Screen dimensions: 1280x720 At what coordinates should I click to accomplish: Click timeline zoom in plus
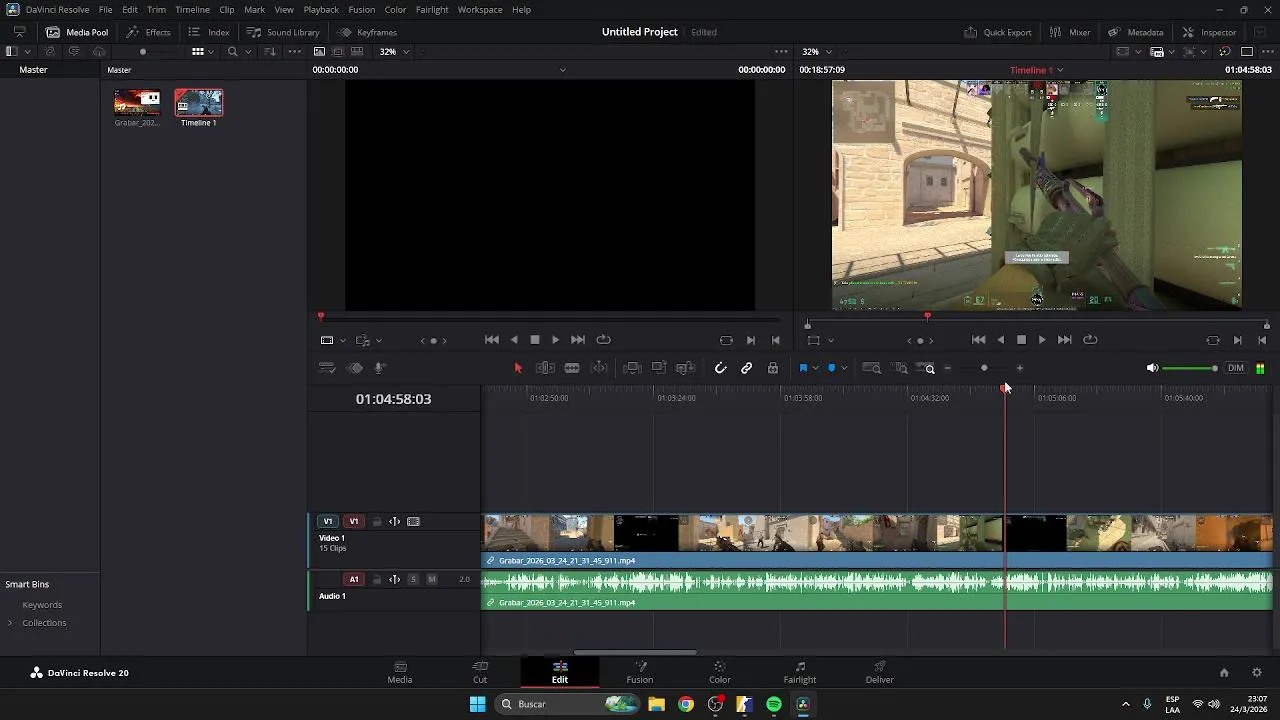click(x=1020, y=368)
